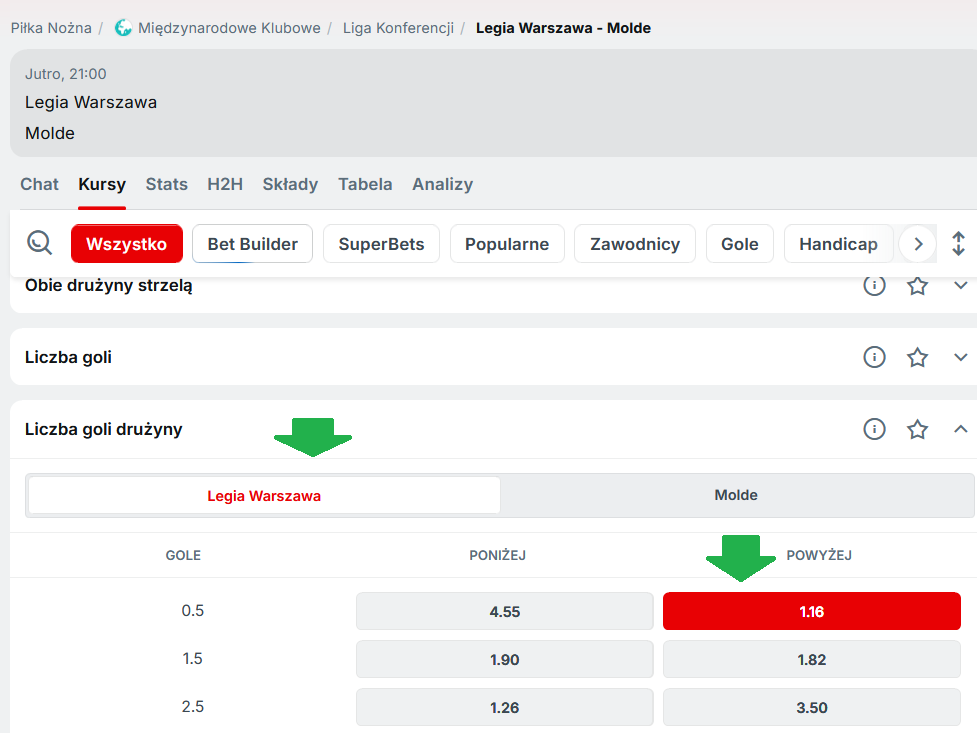Select Legia Warszawa team toggle
Image resolution: width=977 pixels, height=733 pixels.
point(264,495)
